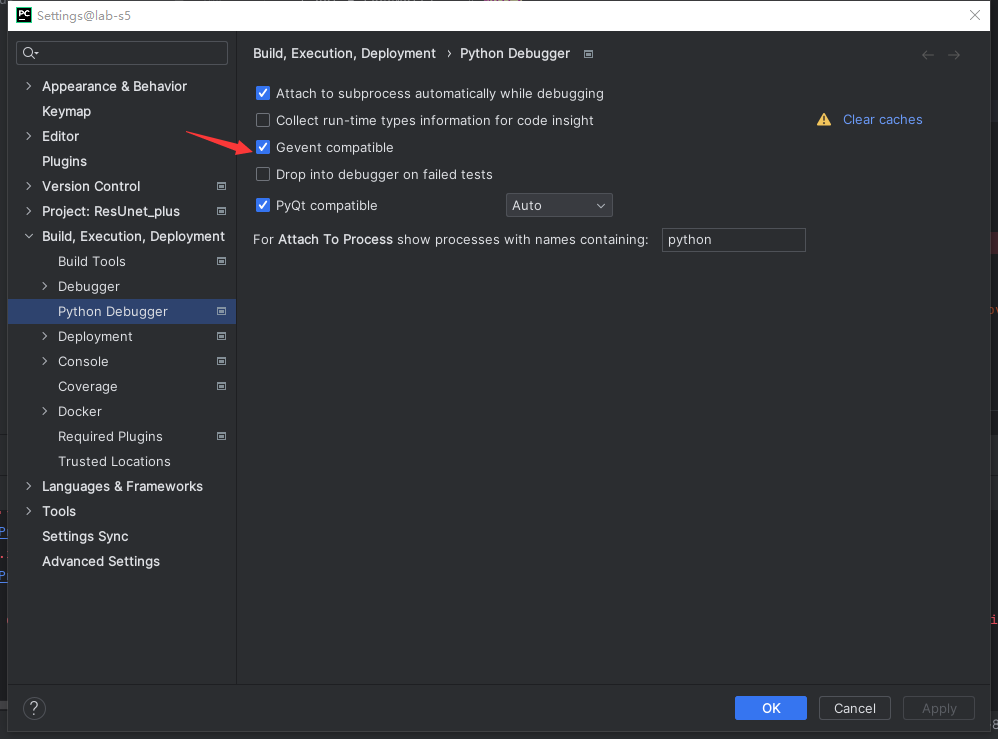Click the project-level icon beside Required Plugins

[221, 437]
